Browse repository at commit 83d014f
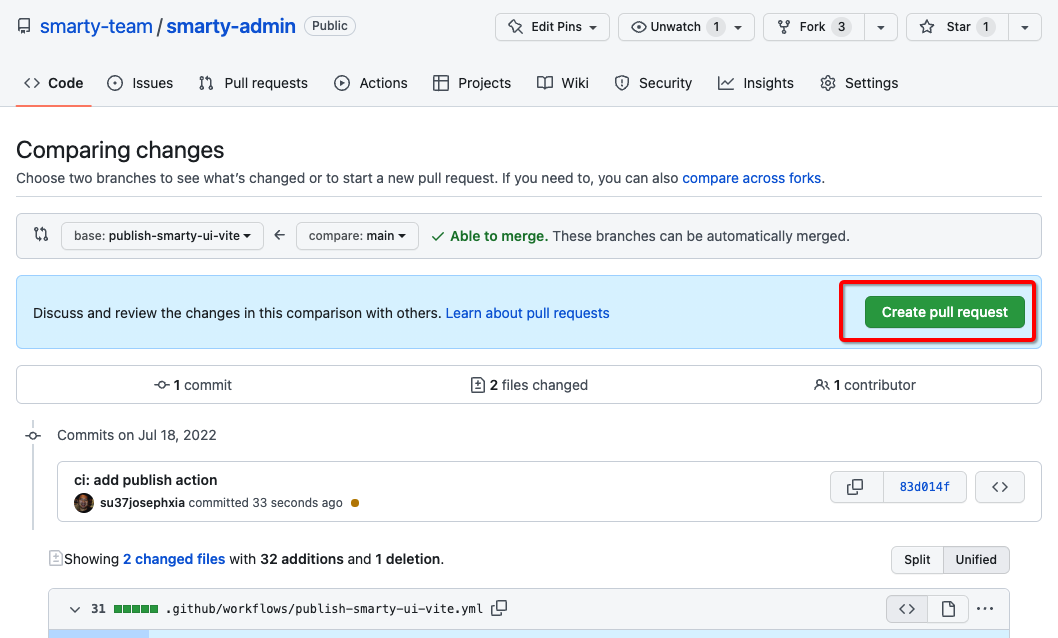1058x638 pixels. (x=999, y=487)
